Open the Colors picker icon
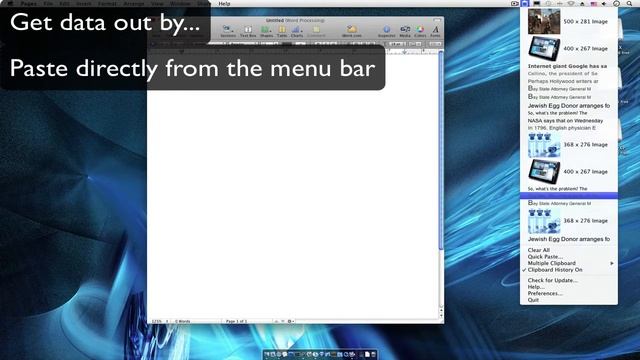The image size is (640, 360). [x=420, y=31]
